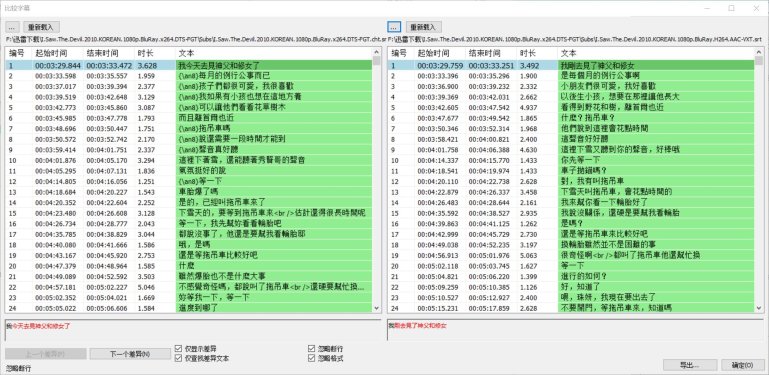Click left pane 编号 column header
This screenshot has width=769, height=375.
click(x=19, y=53)
